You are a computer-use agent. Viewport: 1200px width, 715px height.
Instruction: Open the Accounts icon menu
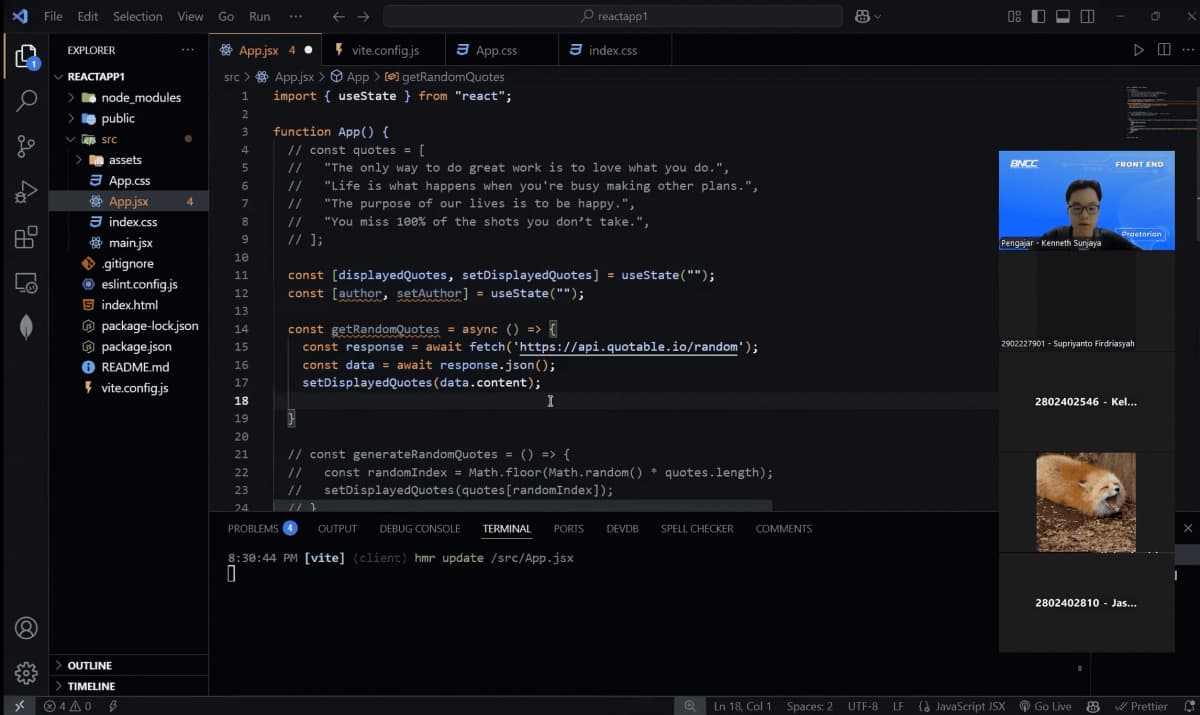(x=27, y=628)
